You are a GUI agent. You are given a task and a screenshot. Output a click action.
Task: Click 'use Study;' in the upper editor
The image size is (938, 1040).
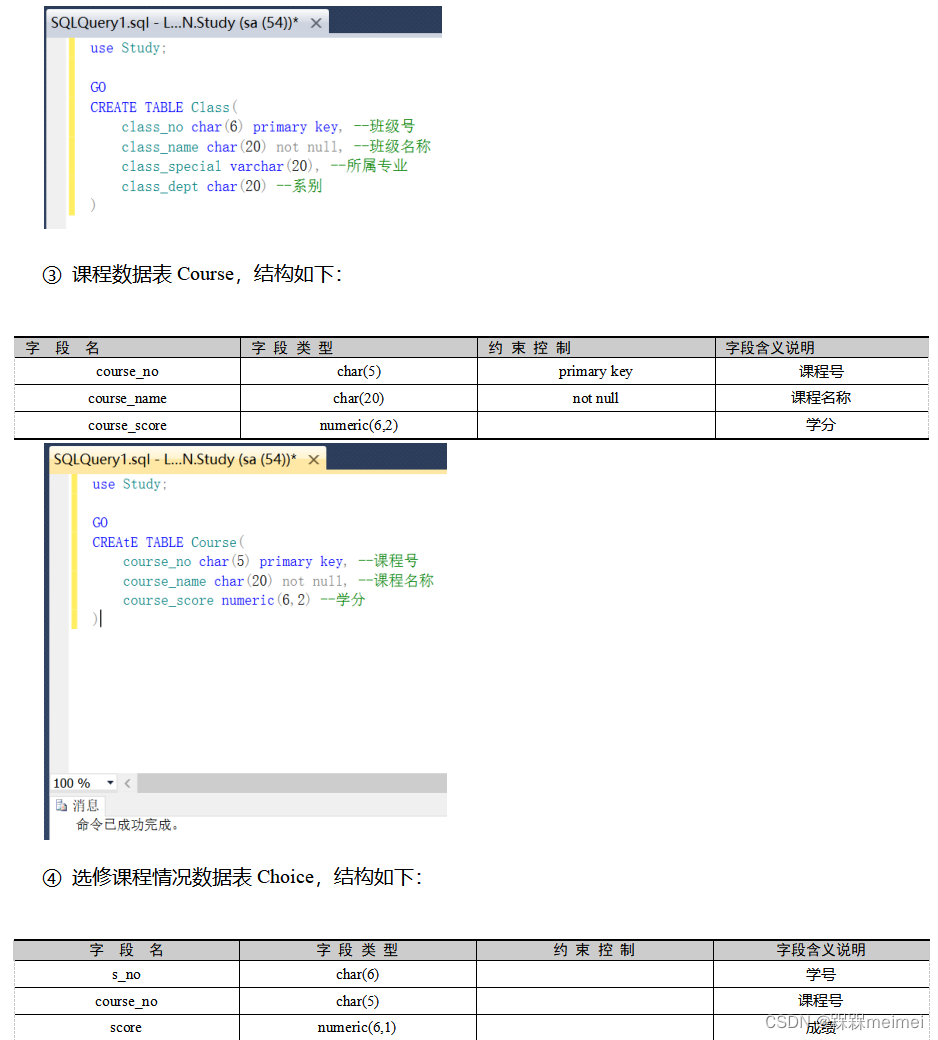(x=129, y=48)
